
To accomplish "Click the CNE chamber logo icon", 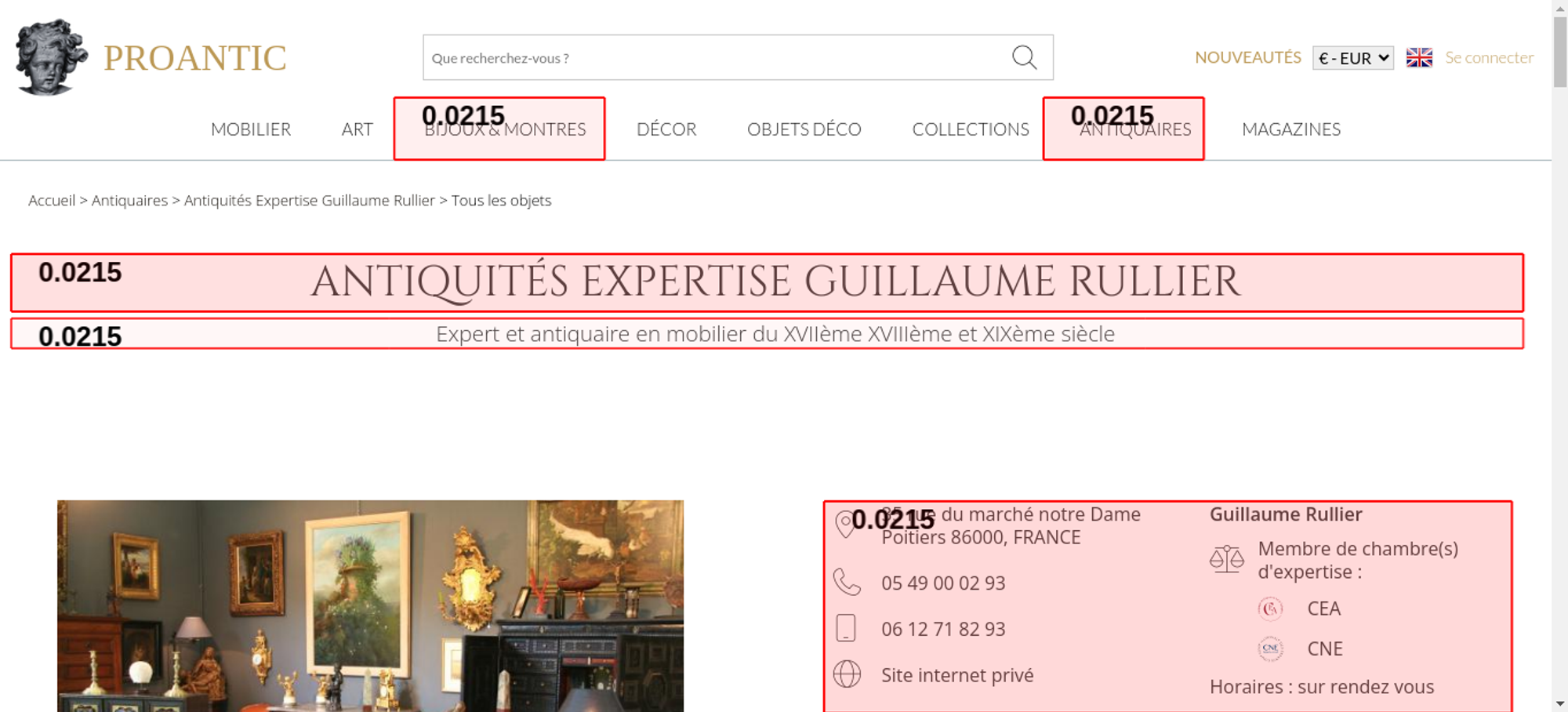I will coord(1270,648).
